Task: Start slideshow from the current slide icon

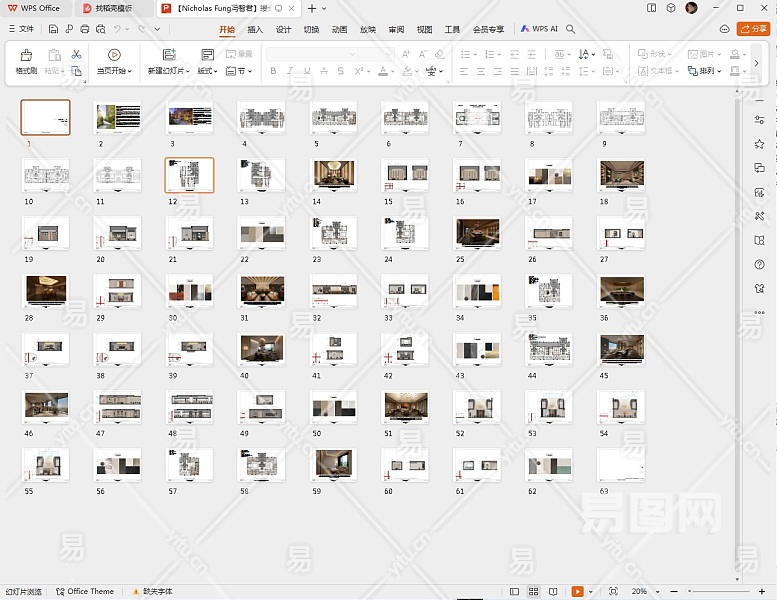Action: [114, 55]
